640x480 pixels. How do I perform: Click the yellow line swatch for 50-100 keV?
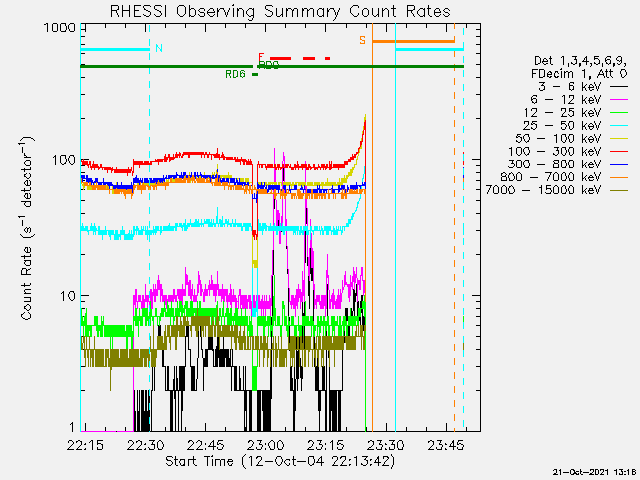619,139
